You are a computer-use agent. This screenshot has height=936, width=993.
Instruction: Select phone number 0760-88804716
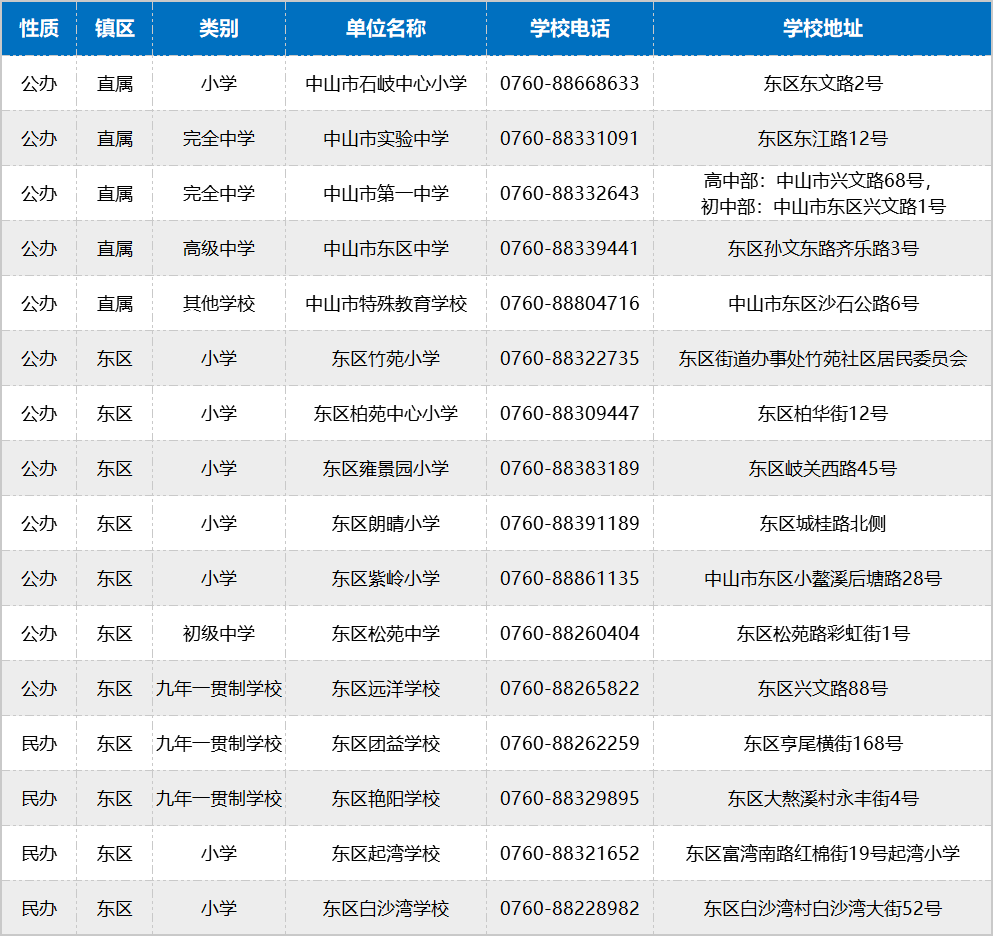tap(570, 304)
